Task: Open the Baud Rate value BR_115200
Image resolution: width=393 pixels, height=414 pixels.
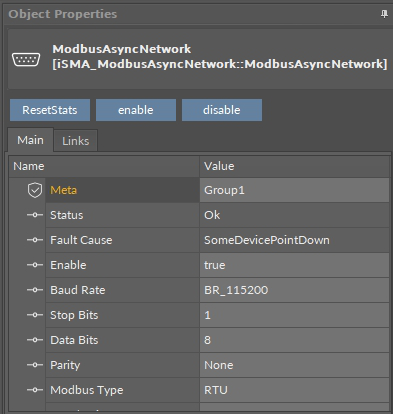Action: 294,290
